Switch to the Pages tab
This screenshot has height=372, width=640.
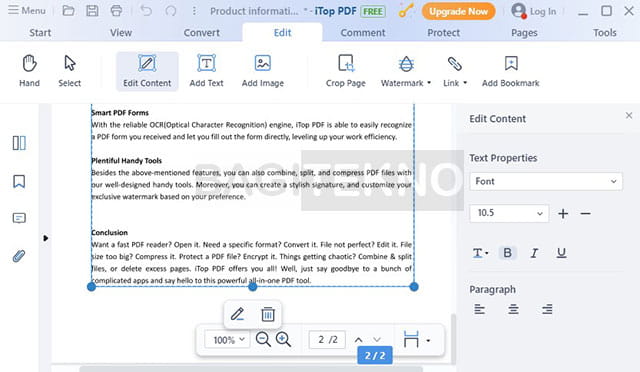tap(524, 33)
